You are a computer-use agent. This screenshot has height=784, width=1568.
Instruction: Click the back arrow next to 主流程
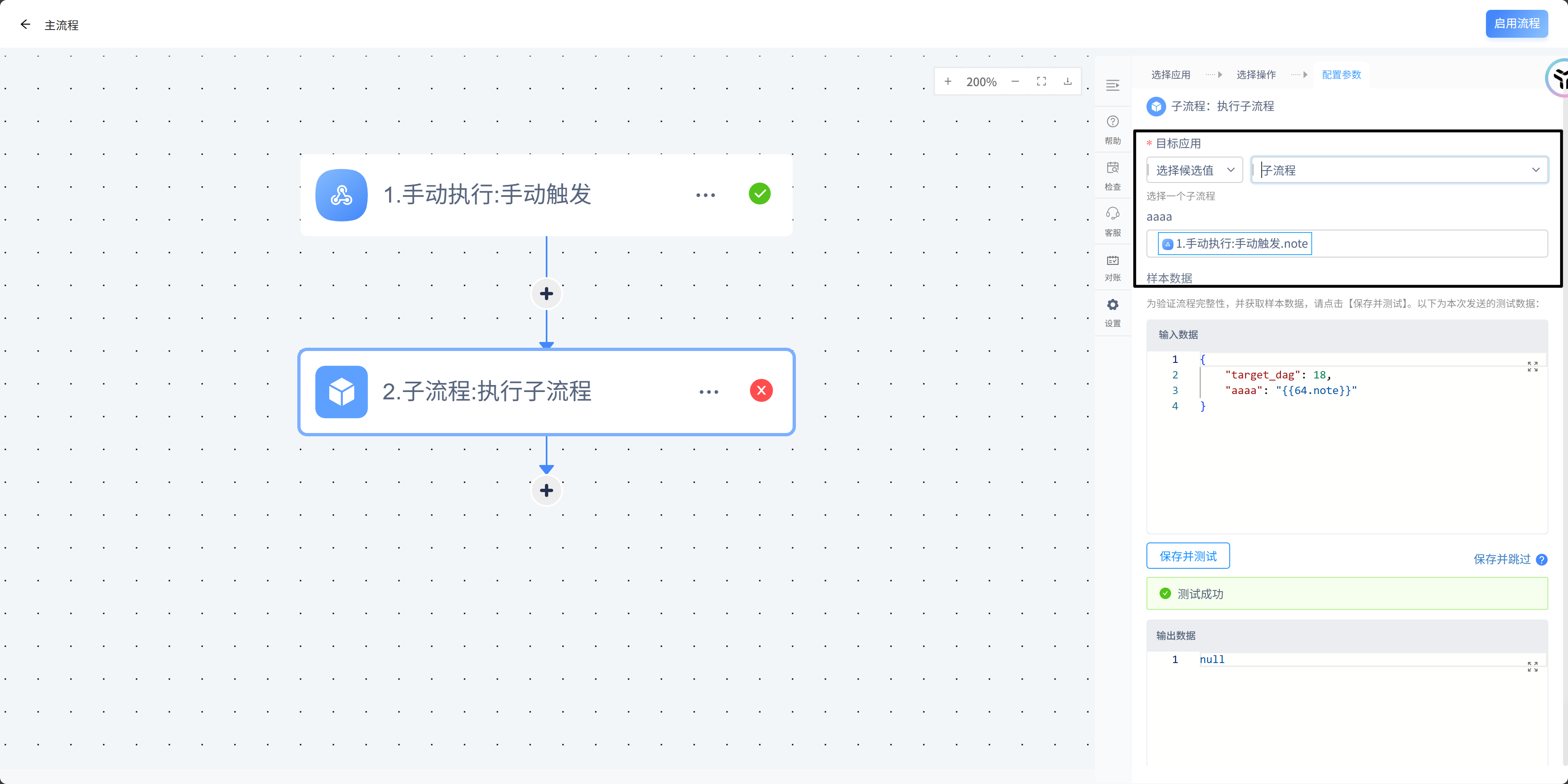(x=25, y=24)
